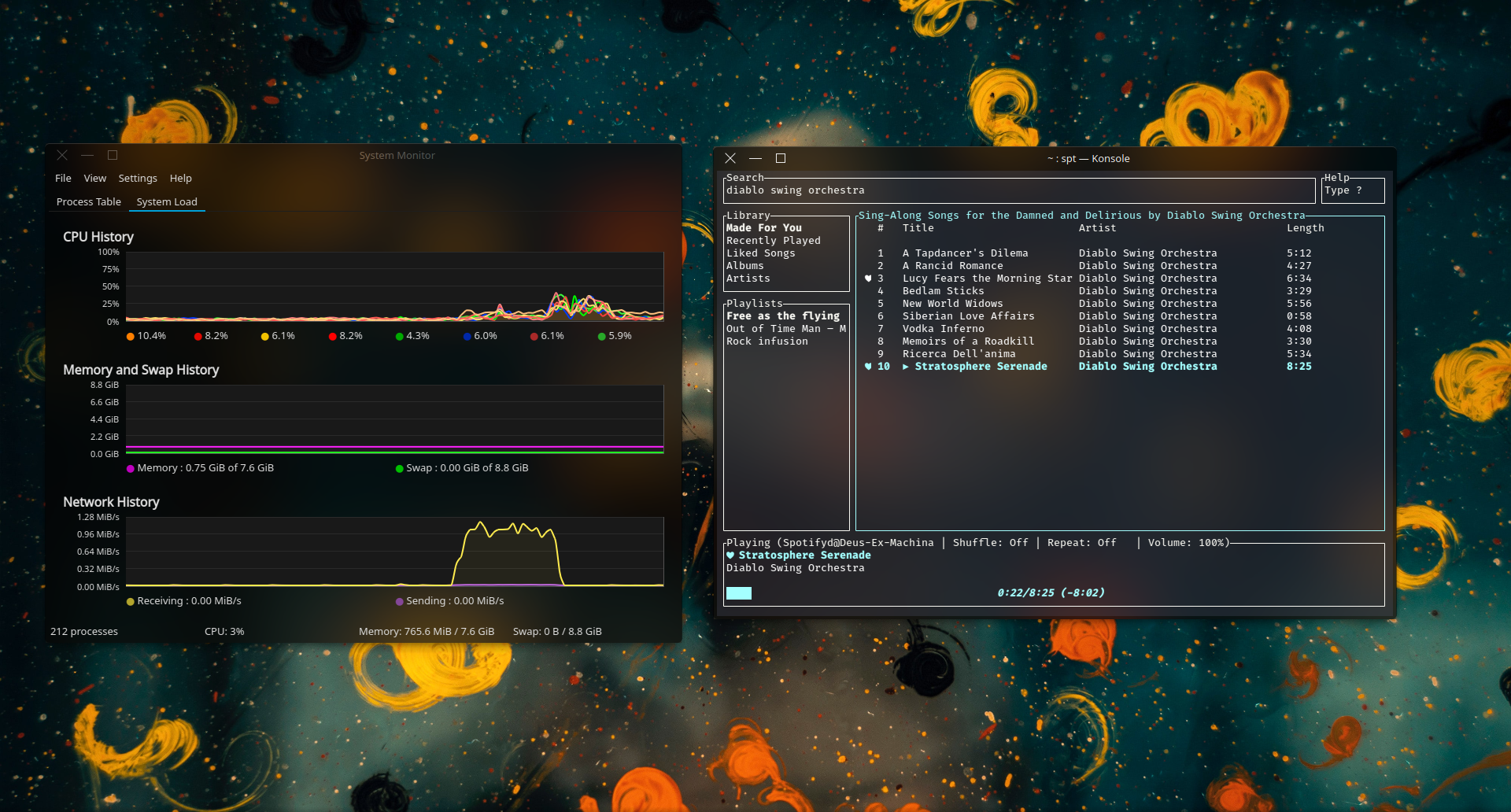Click the Artist column header
Viewport: 1511px width, 812px height.
[x=1098, y=228]
